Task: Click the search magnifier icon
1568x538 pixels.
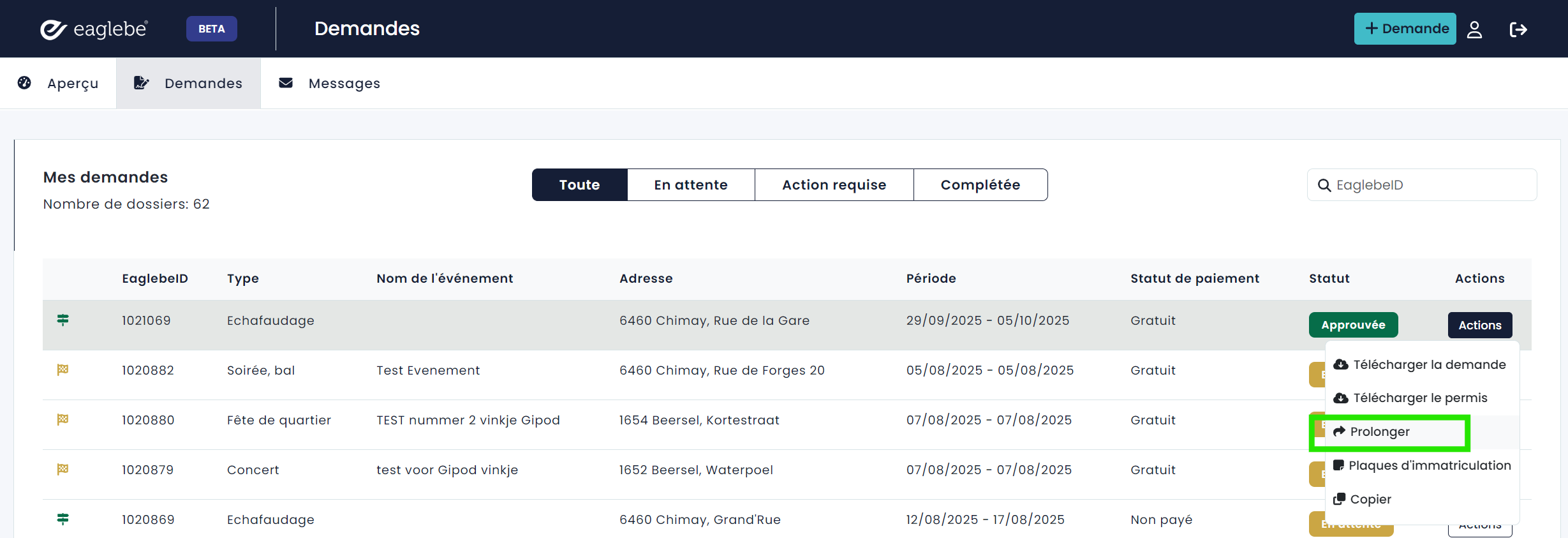Action: [x=1324, y=185]
